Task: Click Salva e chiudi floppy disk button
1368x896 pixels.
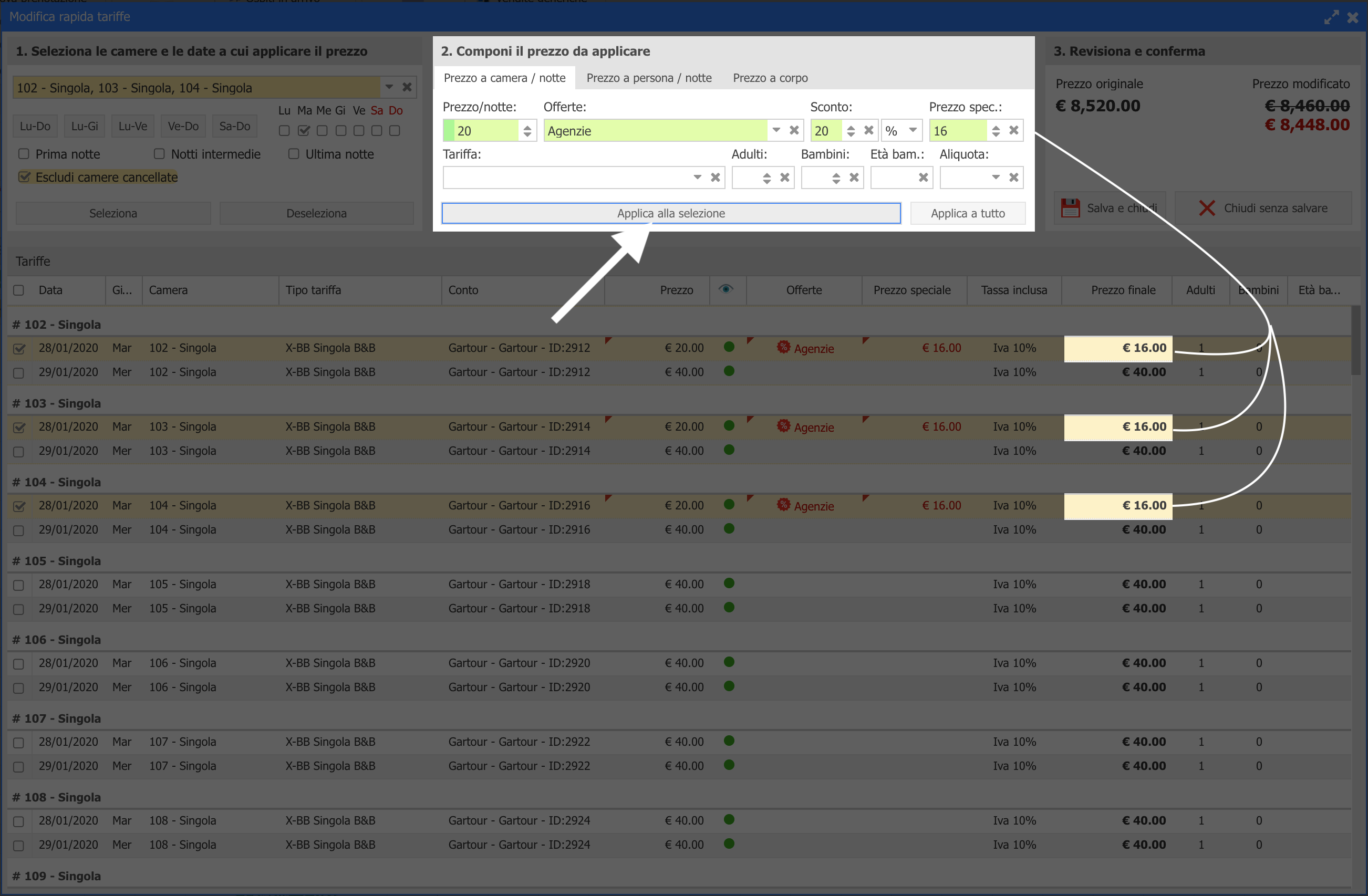Action: coord(1110,208)
